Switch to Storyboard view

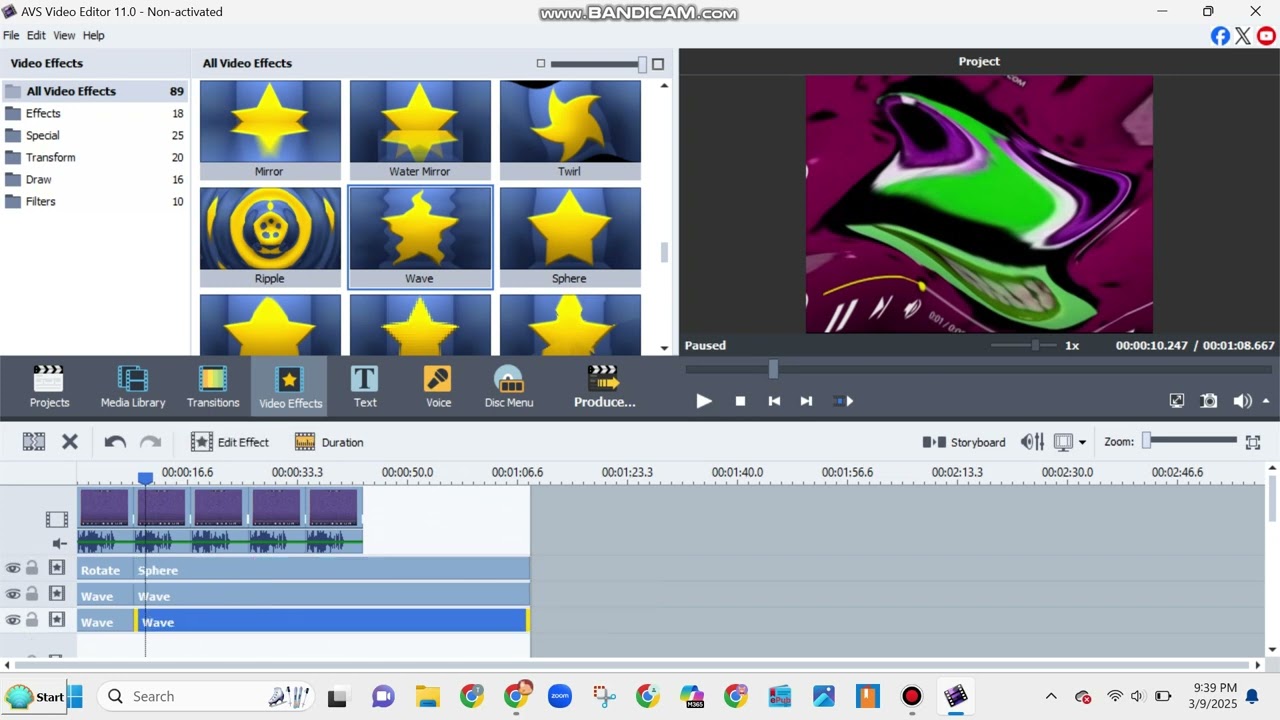(x=964, y=441)
